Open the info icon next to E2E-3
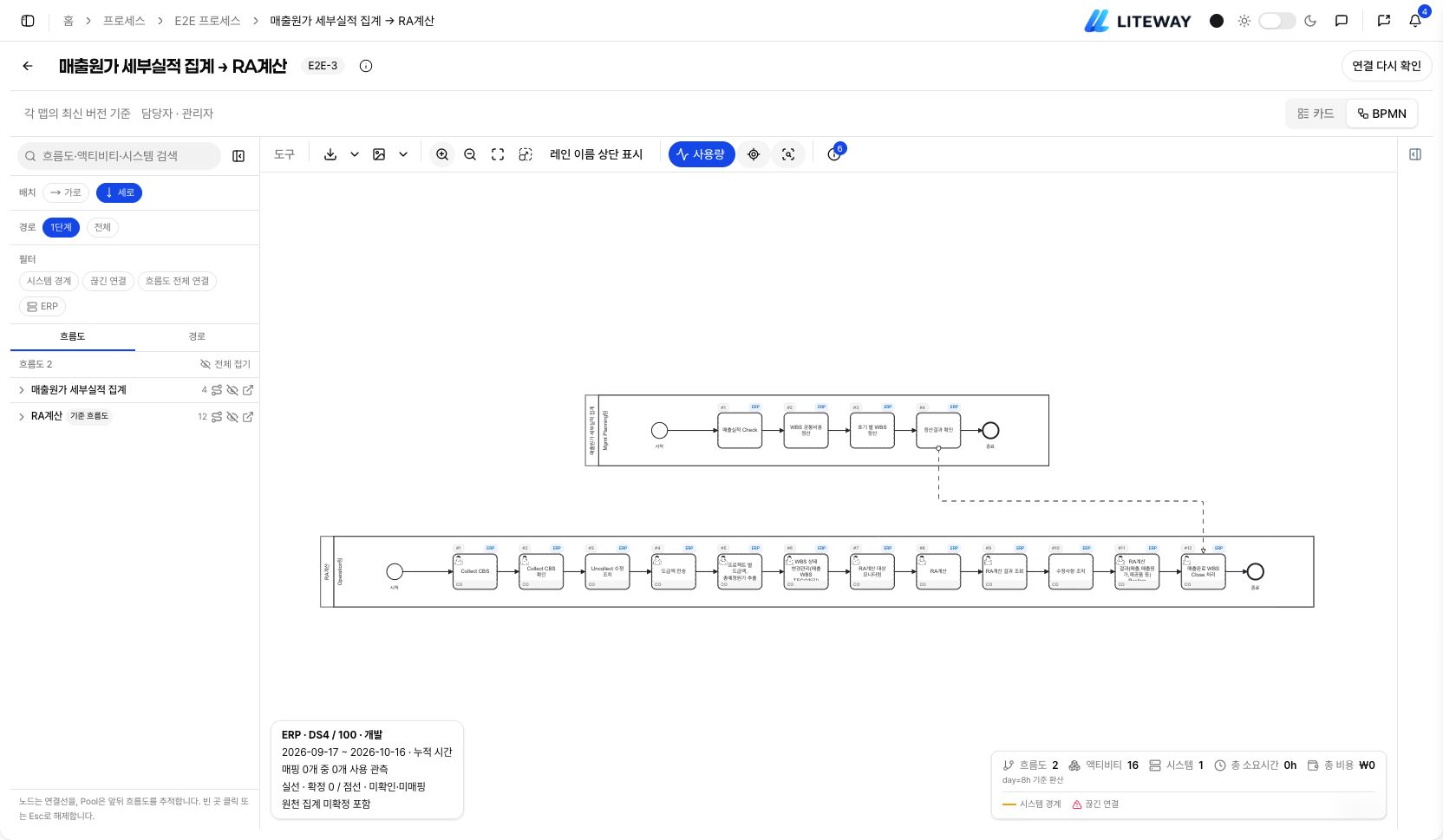 point(366,66)
